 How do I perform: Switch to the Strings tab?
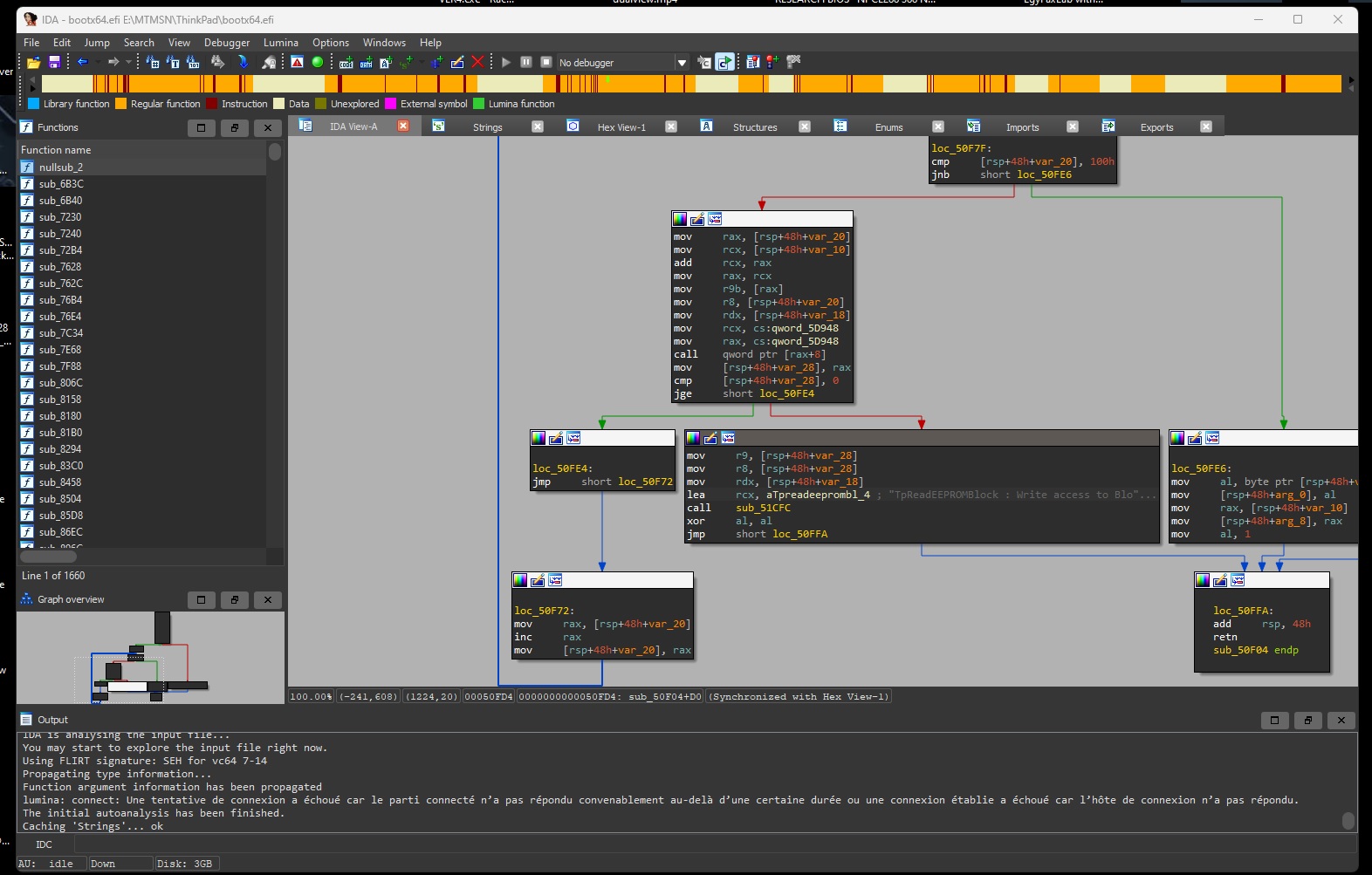pyautogui.click(x=487, y=127)
